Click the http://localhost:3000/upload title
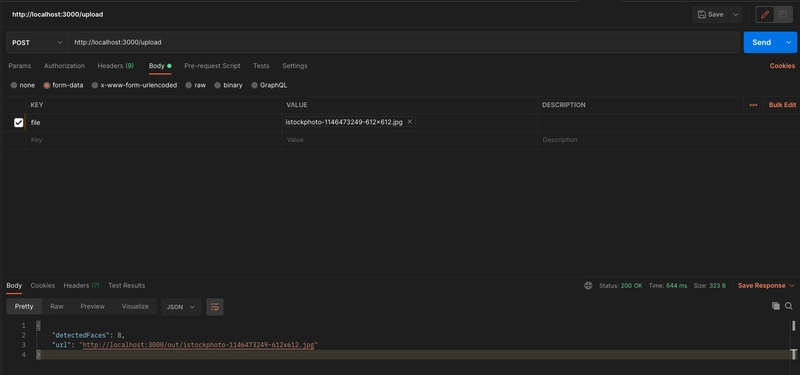 [x=58, y=14]
